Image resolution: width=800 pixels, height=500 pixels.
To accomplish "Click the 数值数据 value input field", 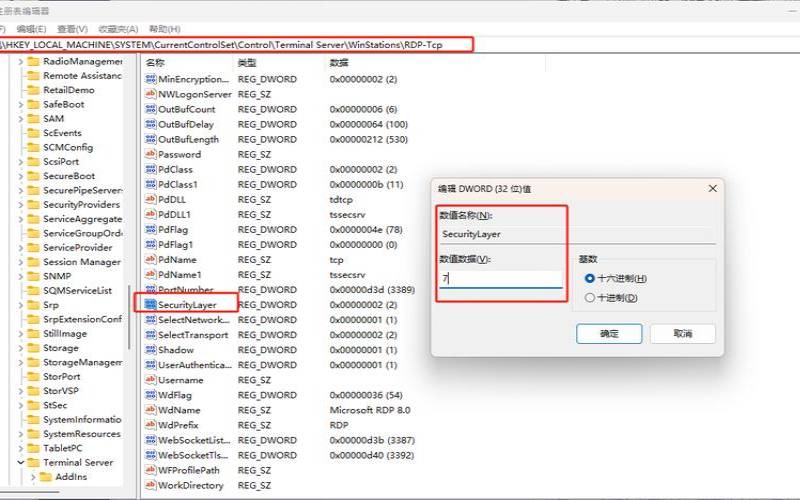I will point(500,279).
